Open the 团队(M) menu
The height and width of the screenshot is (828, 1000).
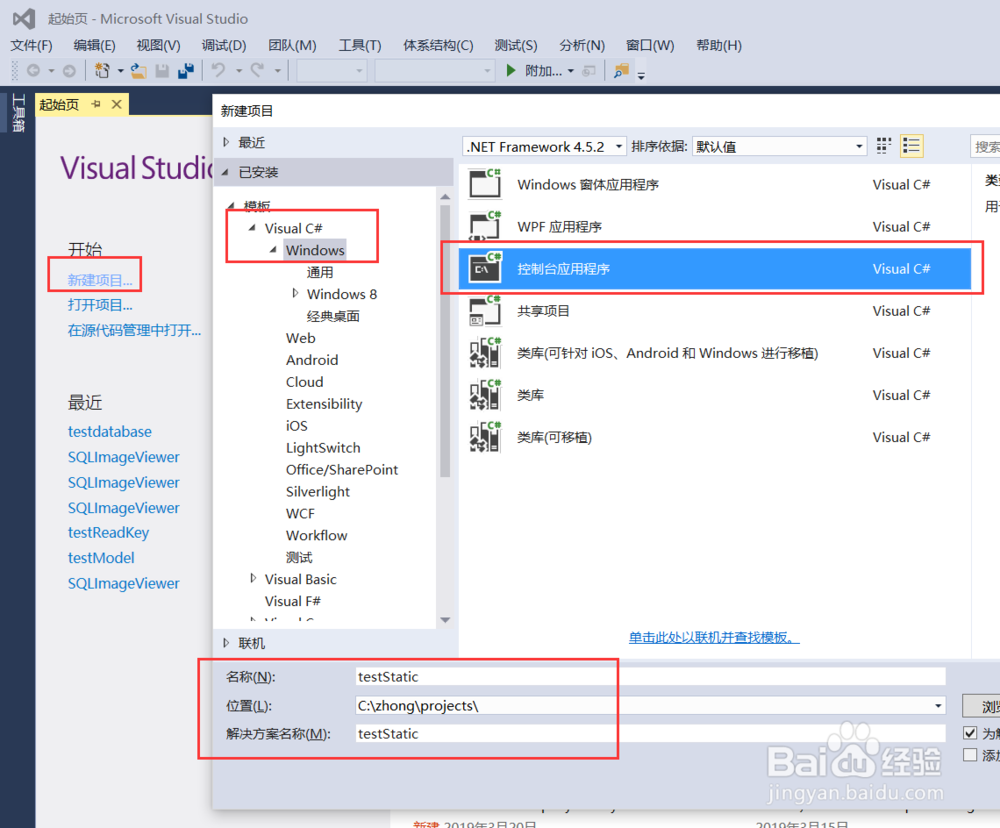coord(292,45)
